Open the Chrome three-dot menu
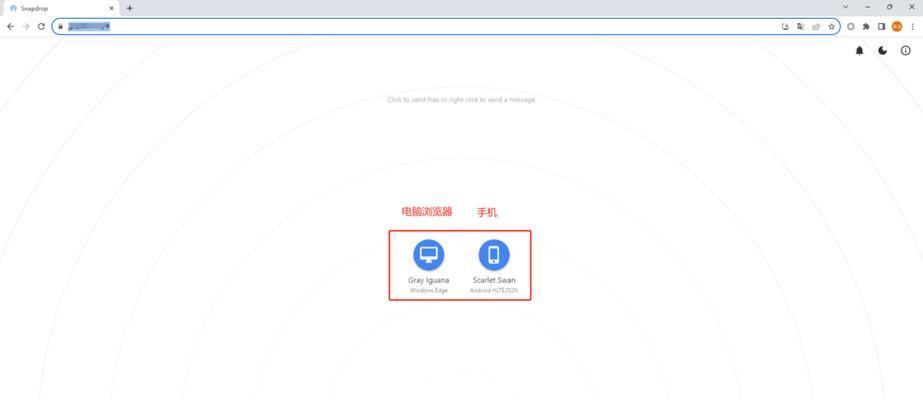 [912, 26]
